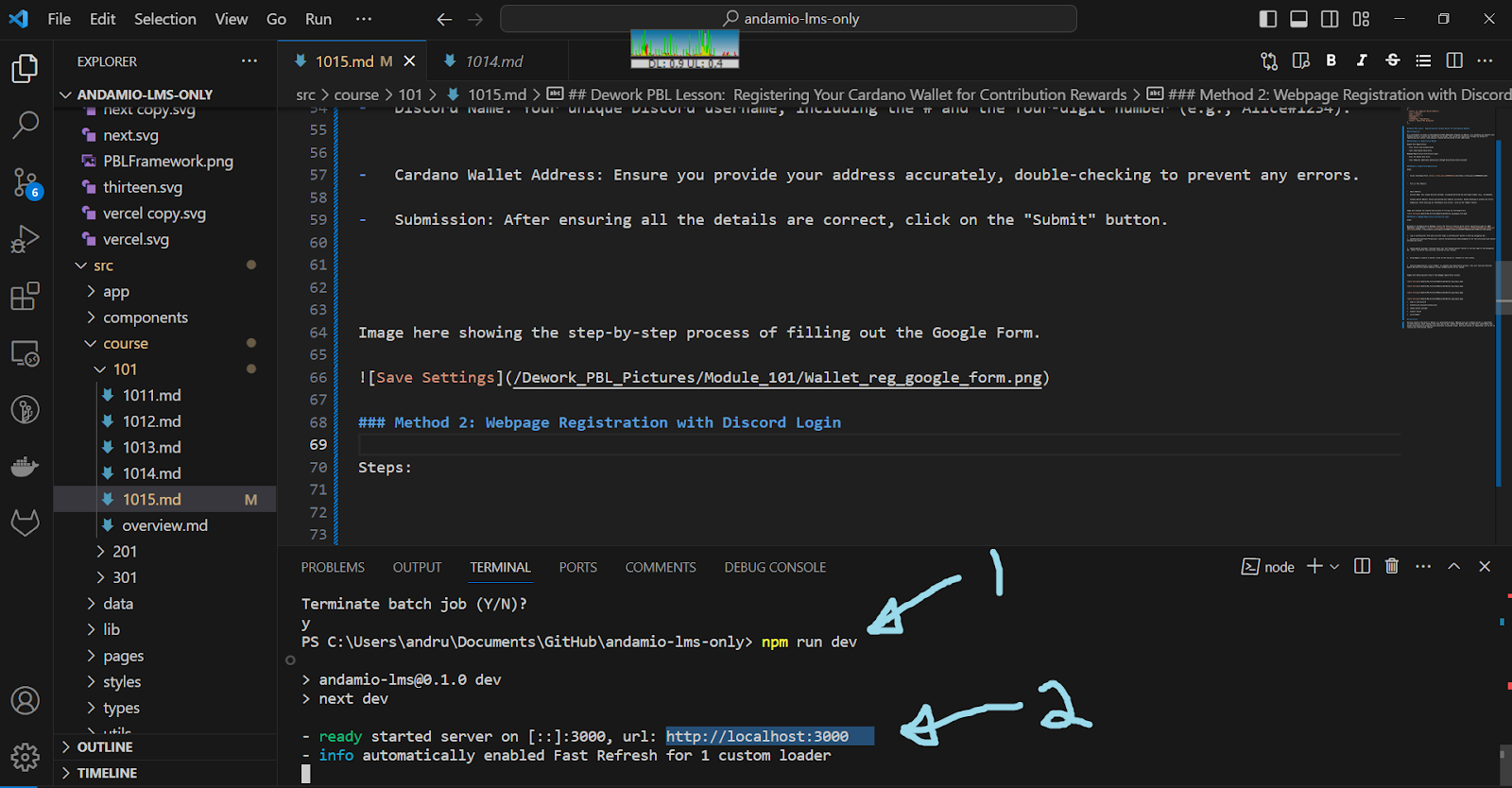The image size is (1512, 788).
Task: Open the Selection menu
Action: pyautogui.click(x=164, y=19)
